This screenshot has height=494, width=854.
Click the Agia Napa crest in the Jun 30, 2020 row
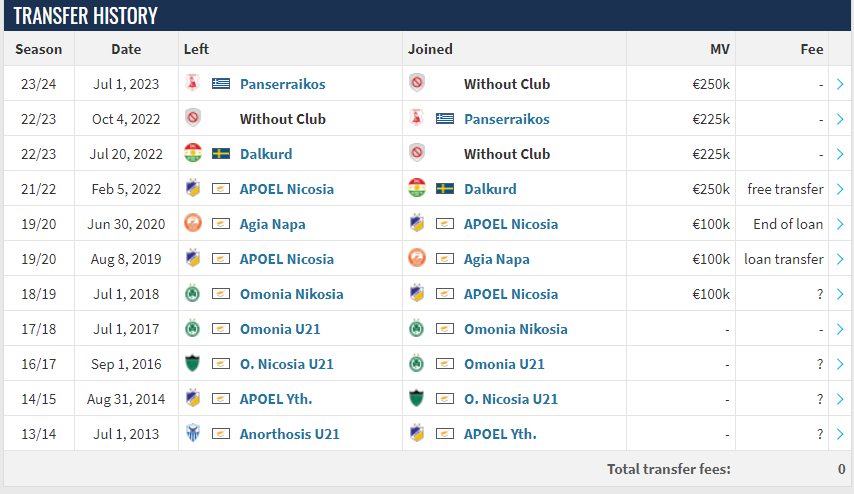[193, 224]
